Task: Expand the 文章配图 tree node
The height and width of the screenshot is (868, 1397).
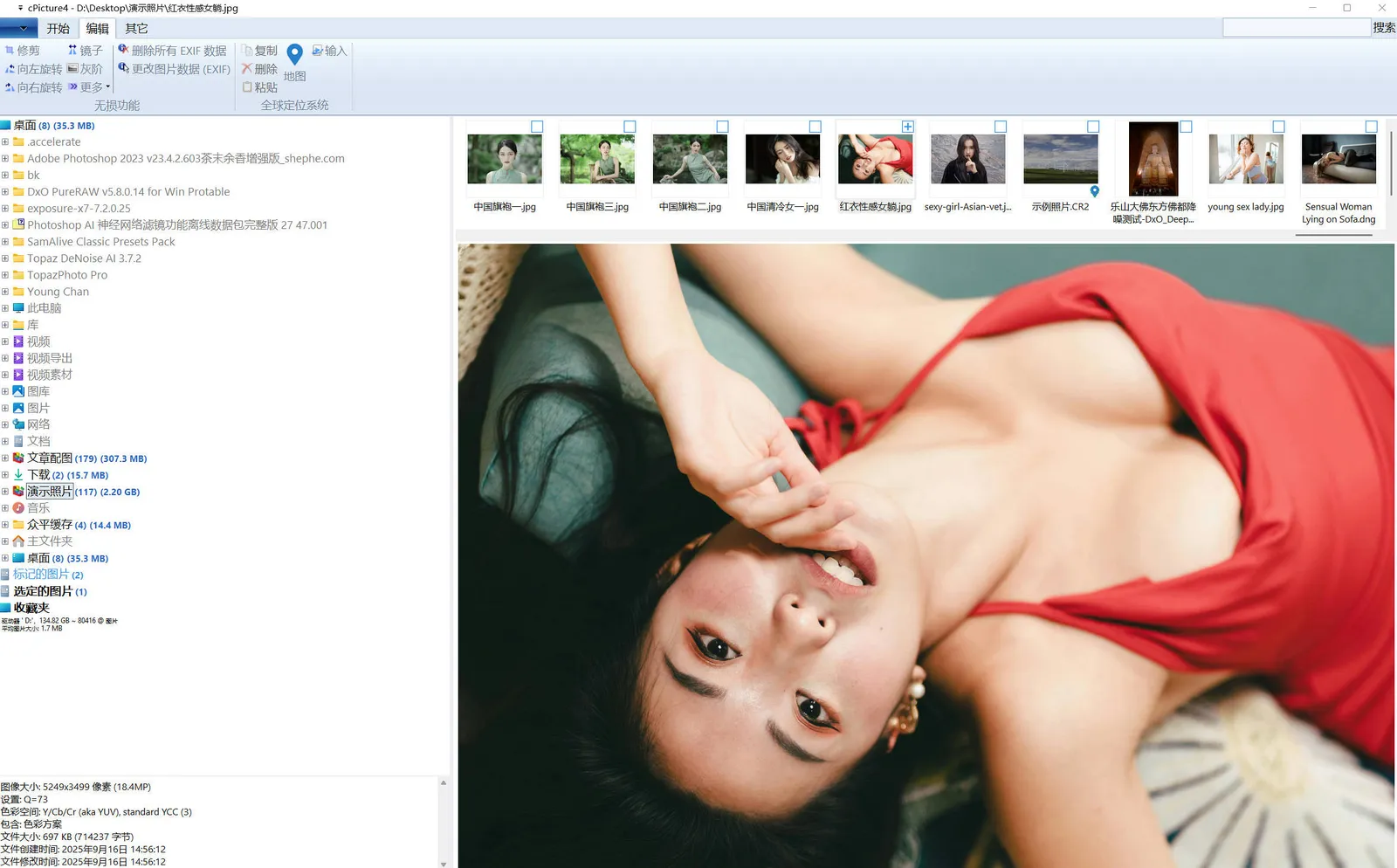Action: pos(5,458)
